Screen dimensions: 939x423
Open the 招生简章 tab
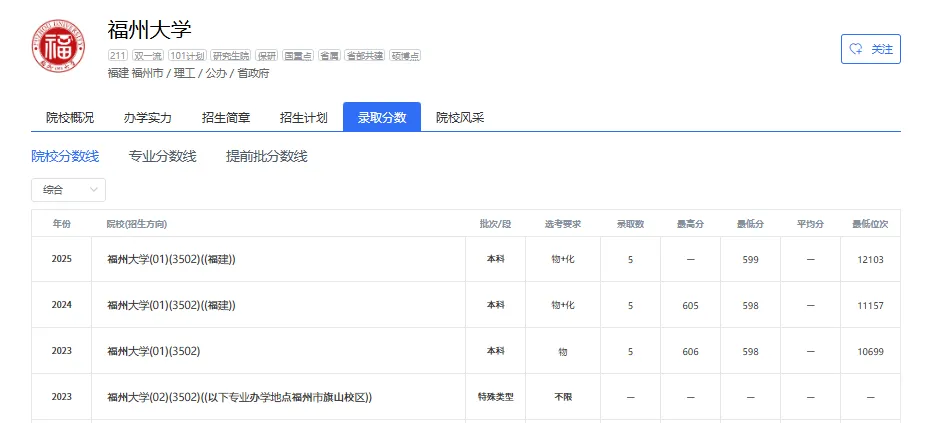click(226, 117)
